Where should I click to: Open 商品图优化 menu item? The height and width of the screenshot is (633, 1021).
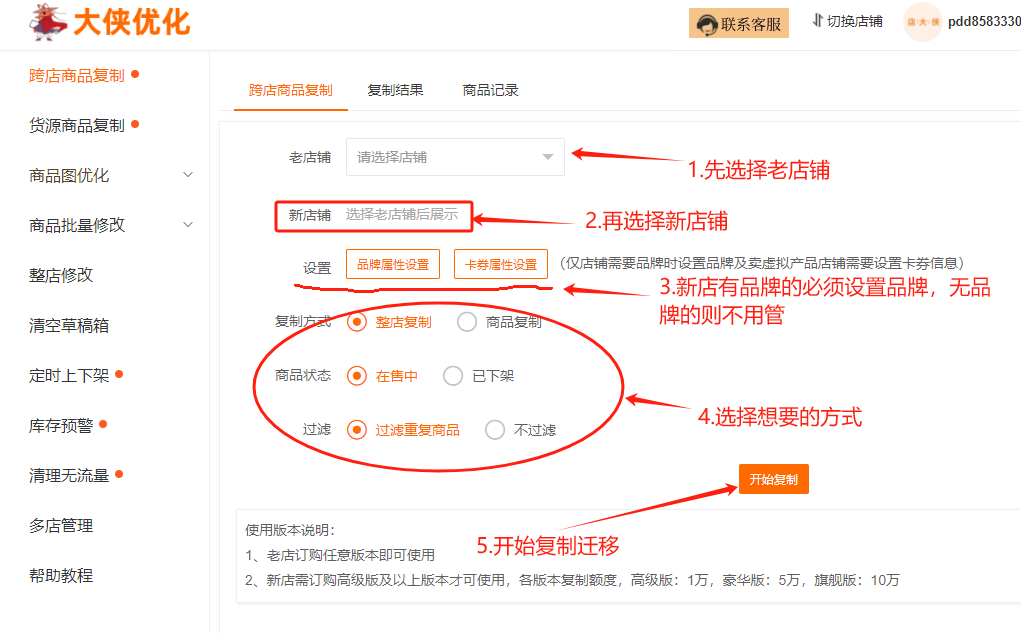(69, 175)
